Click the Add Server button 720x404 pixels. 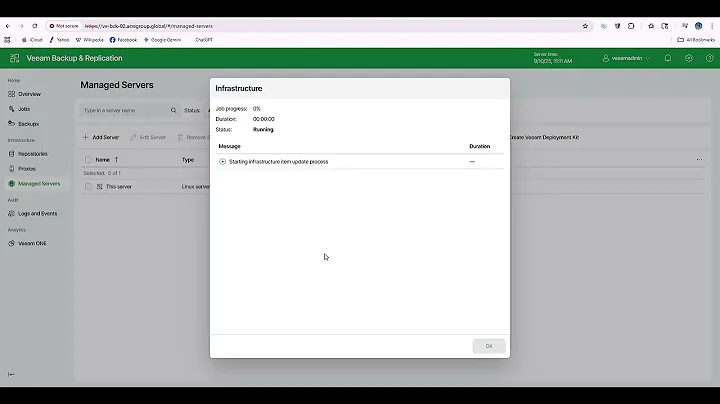tap(101, 137)
